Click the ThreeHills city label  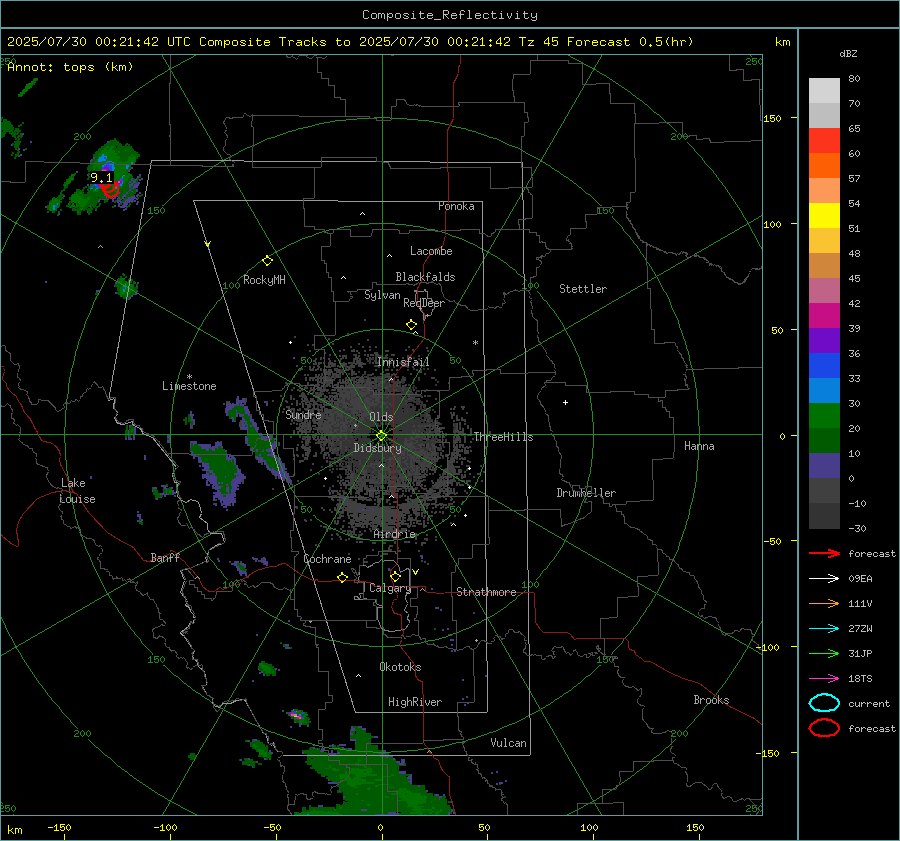[503, 437]
